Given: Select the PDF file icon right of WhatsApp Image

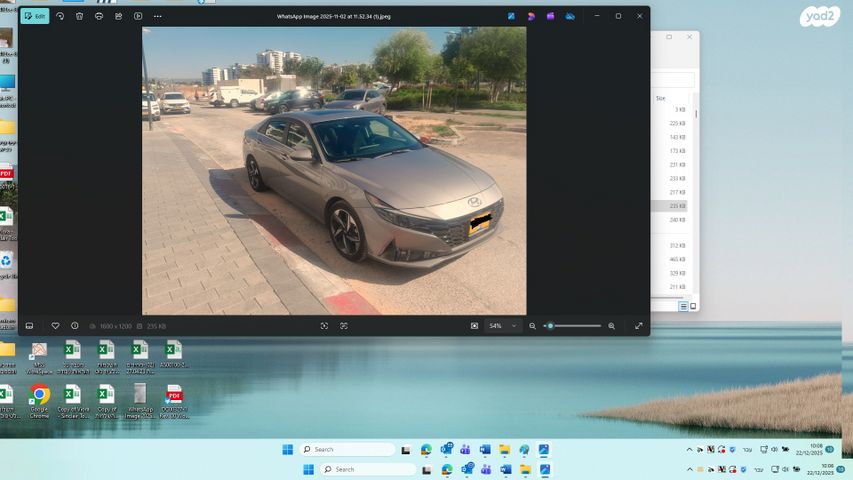Looking at the screenshot, I should [174, 401].
